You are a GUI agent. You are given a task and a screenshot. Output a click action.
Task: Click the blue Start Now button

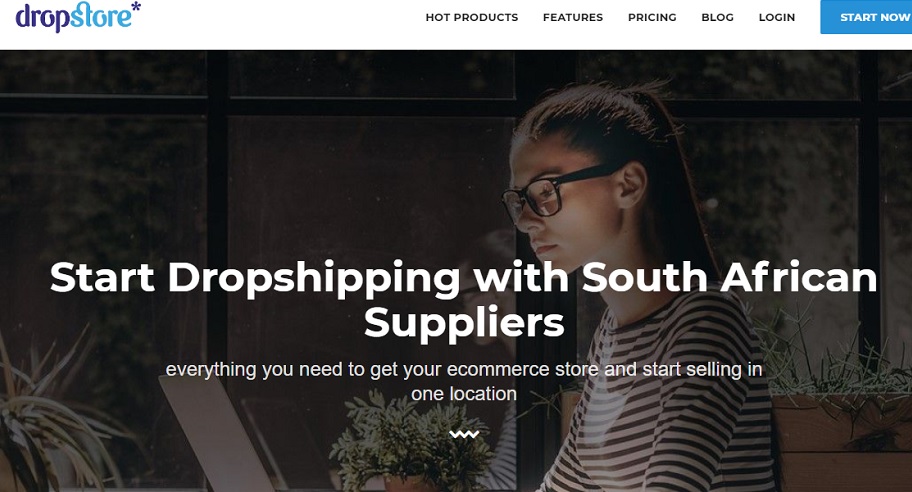[866, 17]
